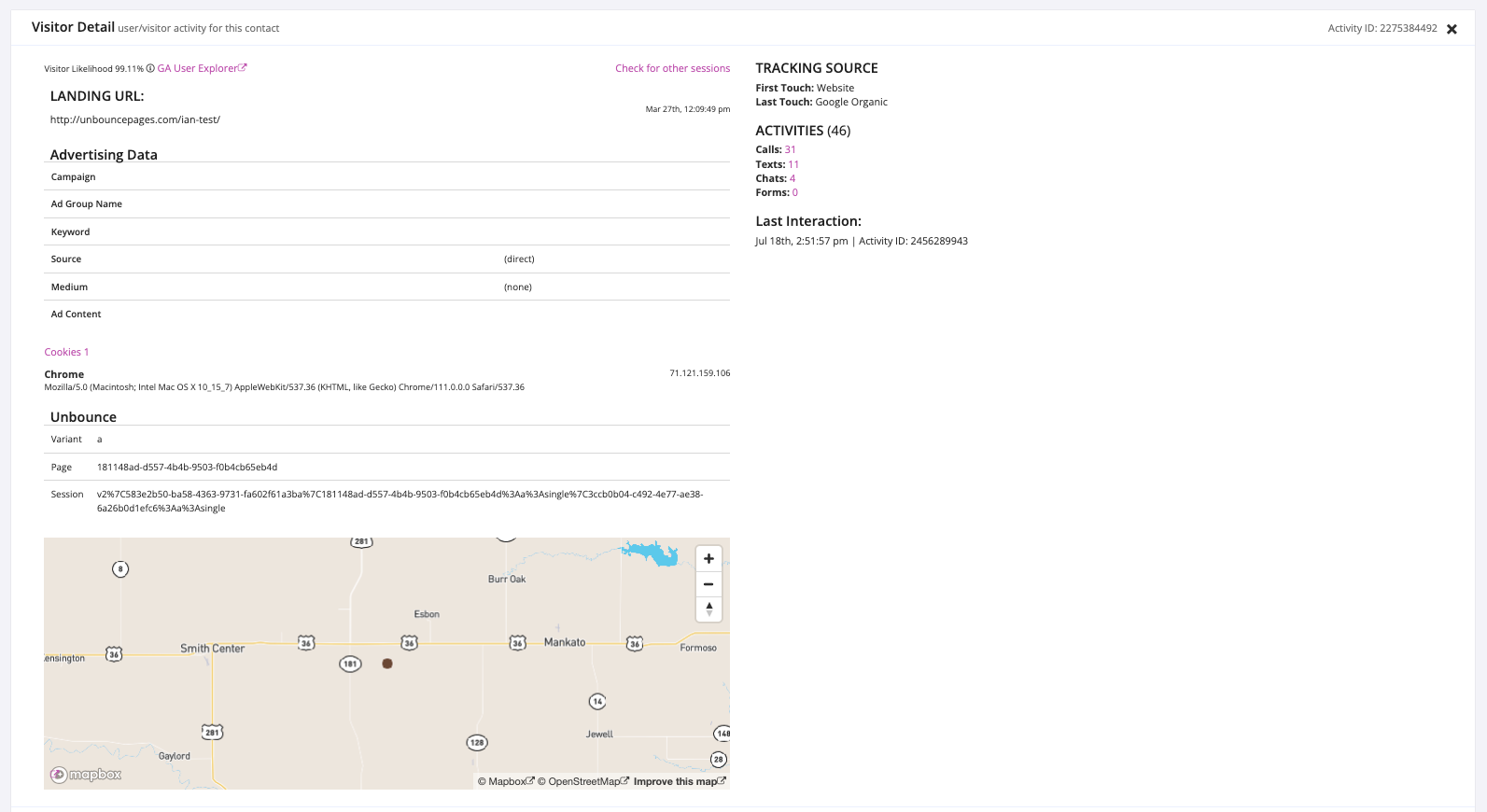Click Check for other sessions
This screenshot has width=1487, height=812.
[x=672, y=68]
